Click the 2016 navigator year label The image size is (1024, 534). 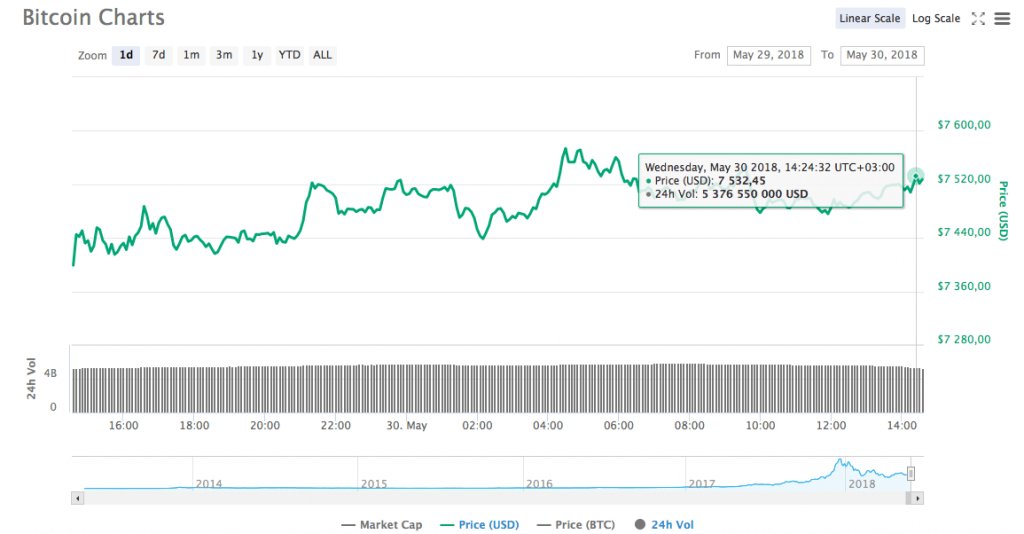coord(539,484)
